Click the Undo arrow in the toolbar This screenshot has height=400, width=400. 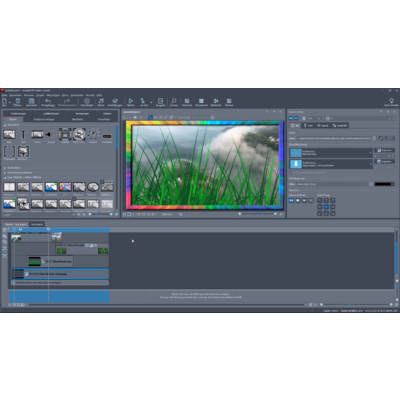point(48,101)
